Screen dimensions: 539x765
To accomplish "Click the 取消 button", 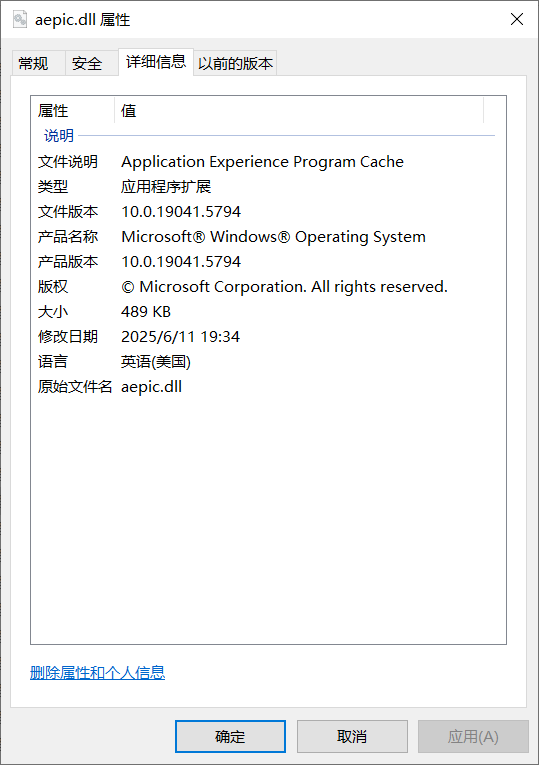I will 352,736.
